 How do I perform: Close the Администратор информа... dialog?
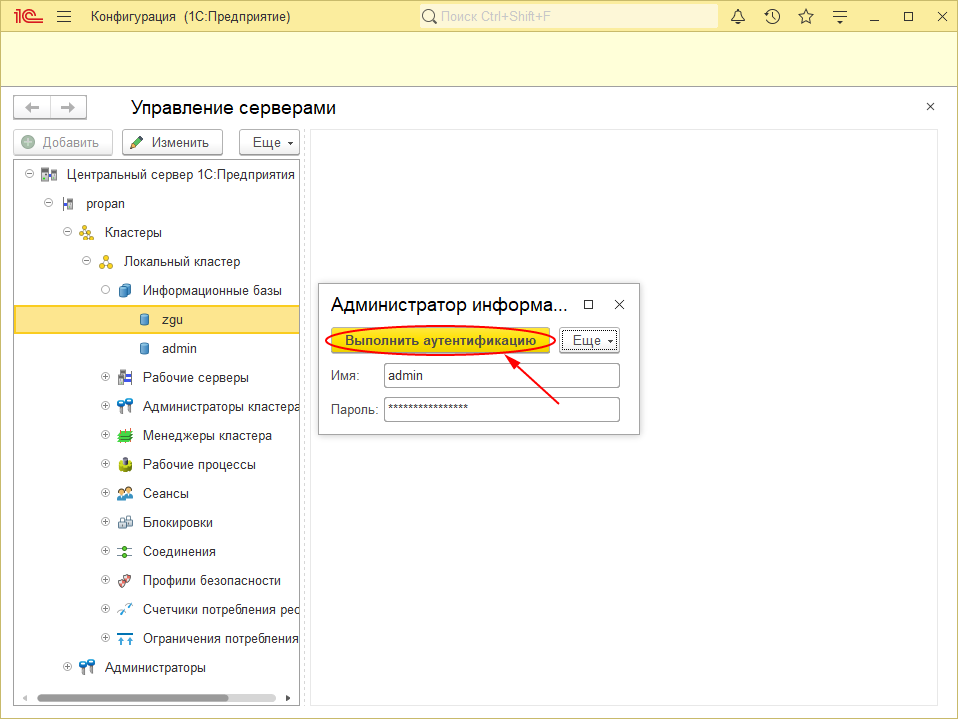pyautogui.click(x=619, y=304)
